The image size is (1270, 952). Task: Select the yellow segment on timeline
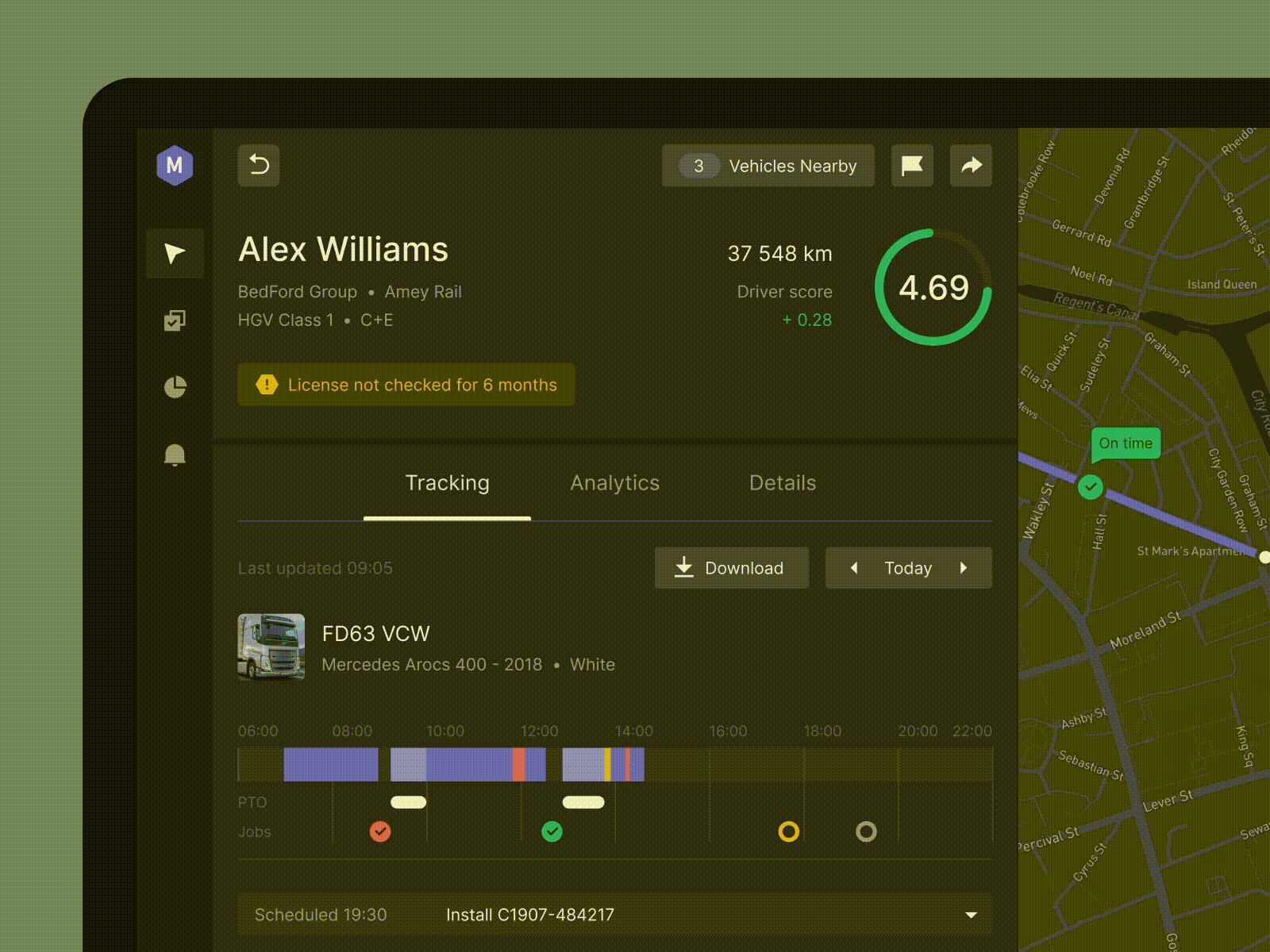608,765
